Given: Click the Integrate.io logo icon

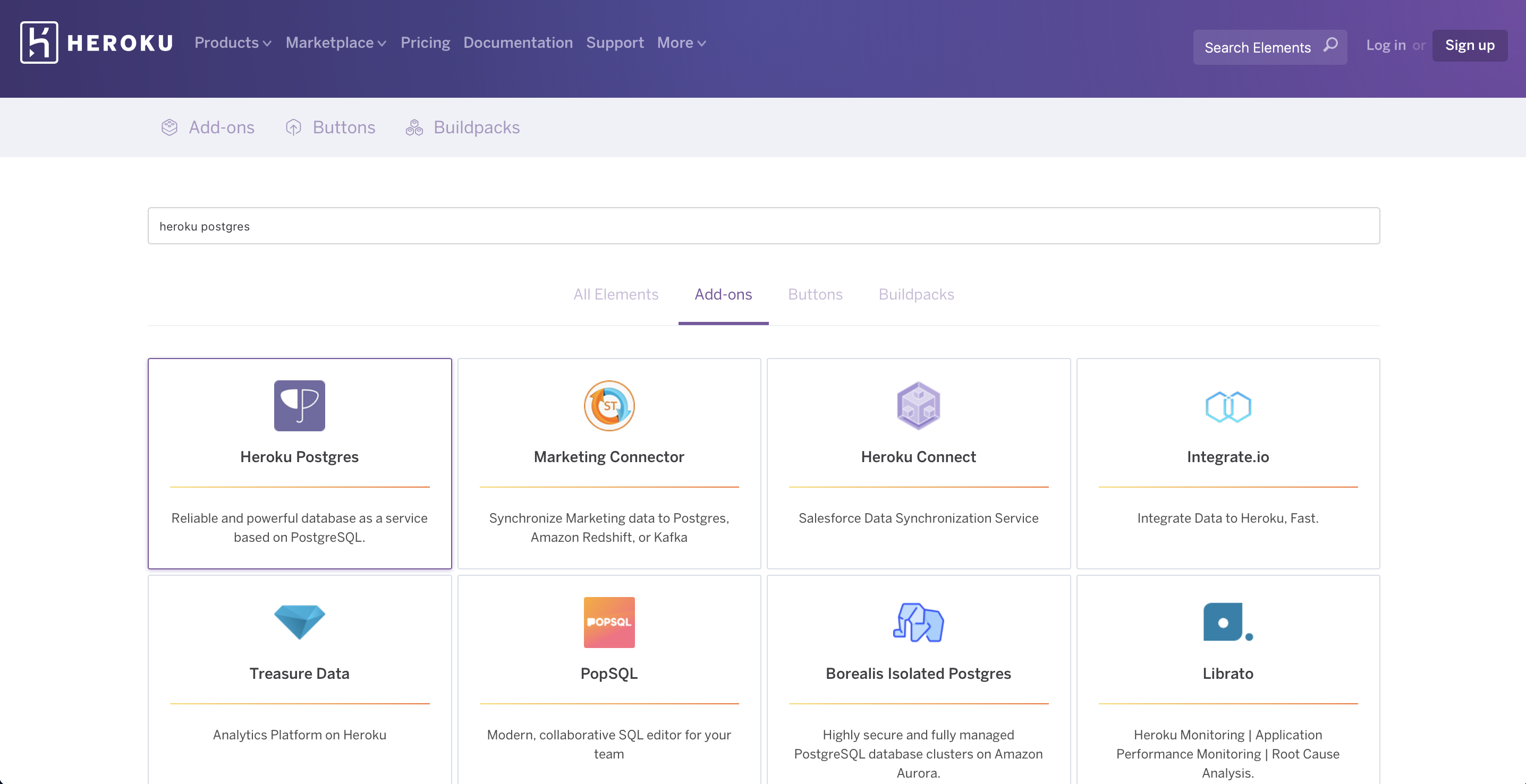Looking at the screenshot, I should point(1227,407).
